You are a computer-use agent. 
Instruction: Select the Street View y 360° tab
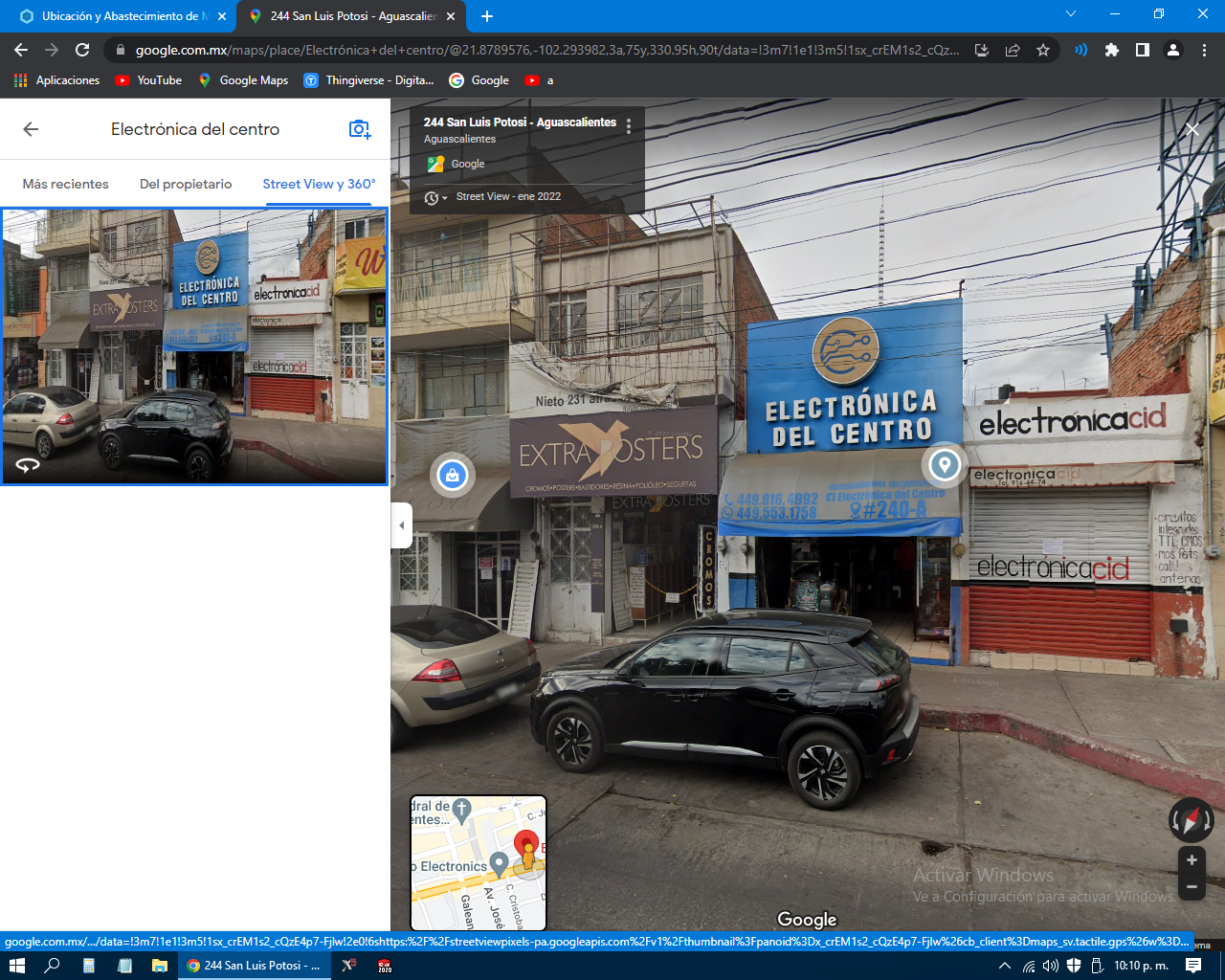pyautogui.click(x=319, y=184)
